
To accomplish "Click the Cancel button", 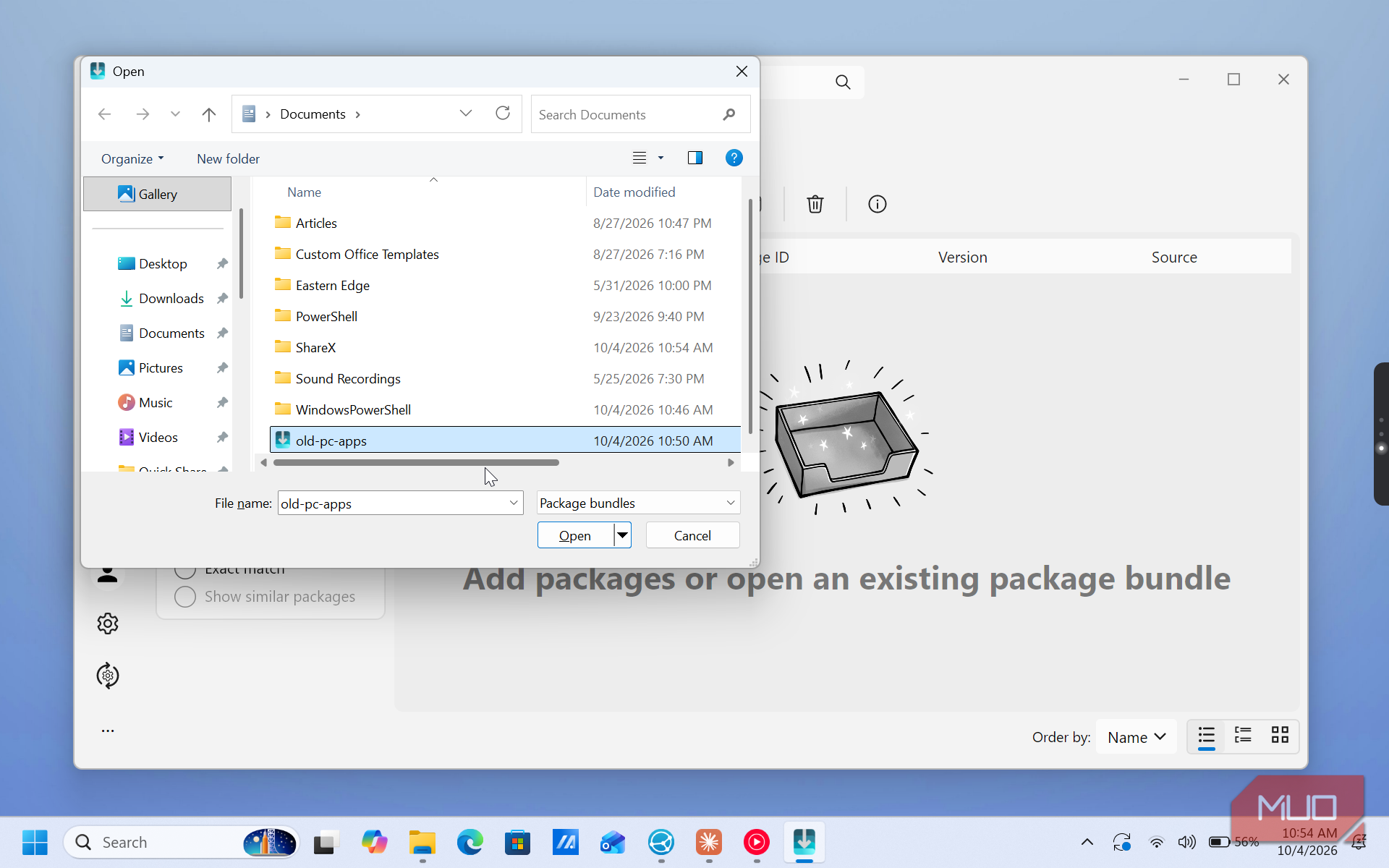I will pos(692,535).
